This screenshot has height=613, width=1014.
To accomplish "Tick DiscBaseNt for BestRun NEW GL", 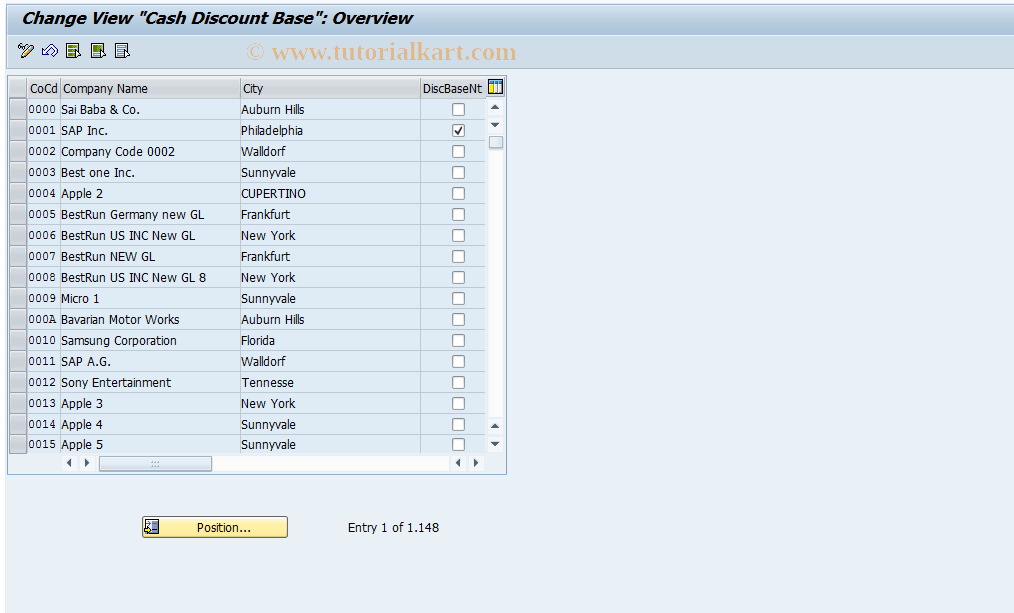I will (458, 257).
